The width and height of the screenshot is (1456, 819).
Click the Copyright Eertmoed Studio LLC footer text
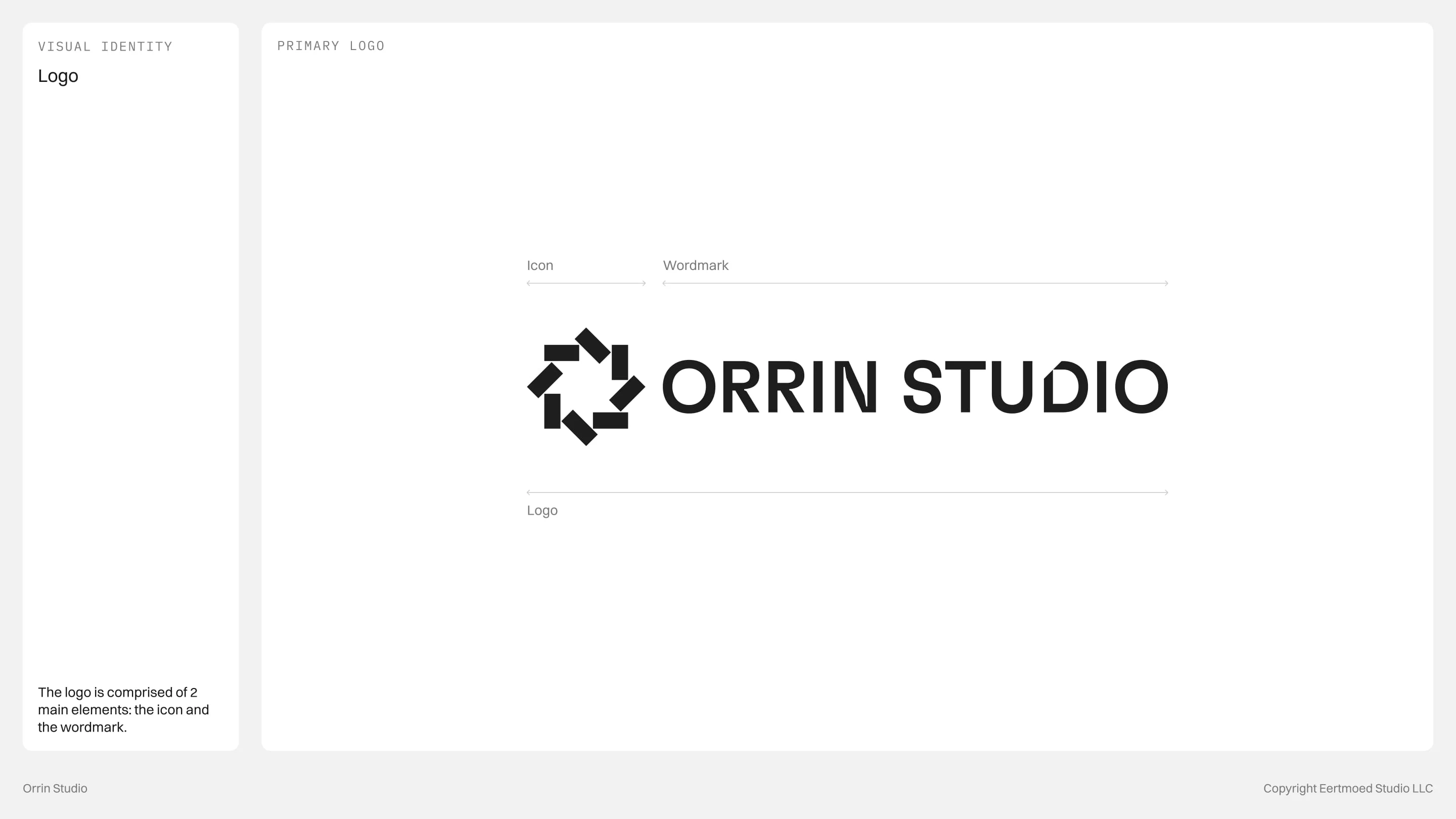pyautogui.click(x=1347, y=788)
